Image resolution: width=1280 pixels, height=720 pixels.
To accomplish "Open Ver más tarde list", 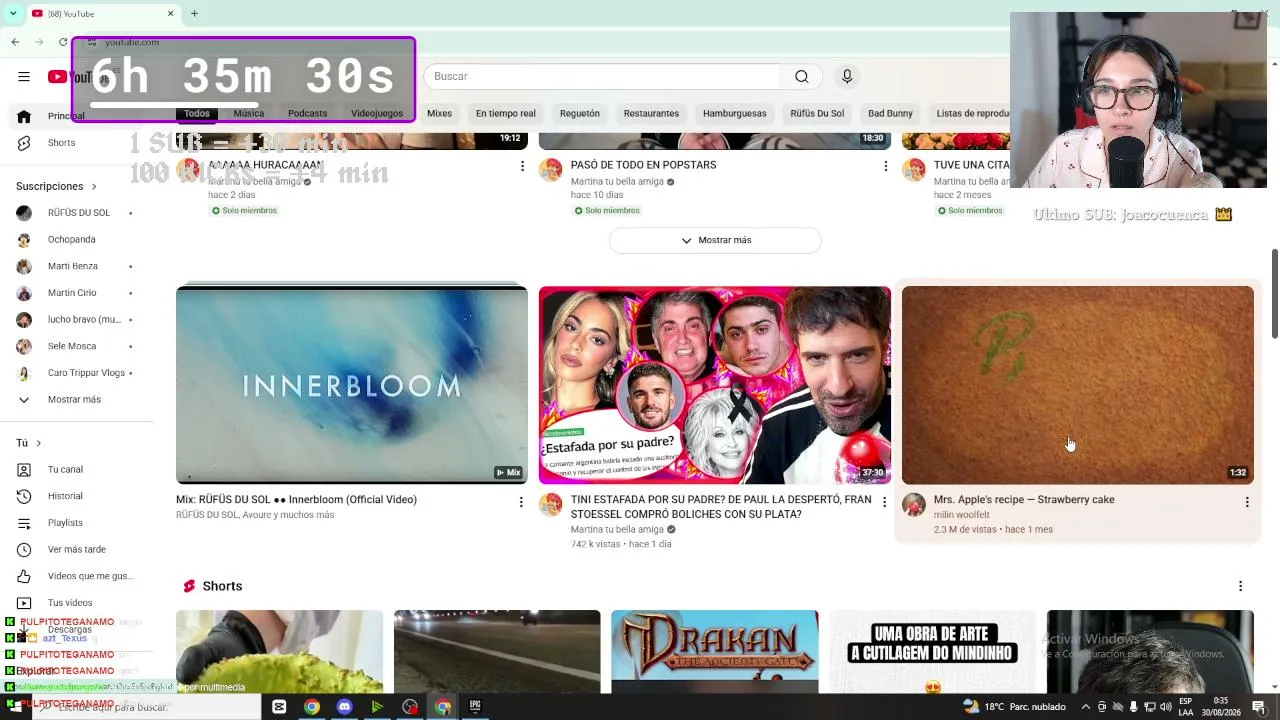I will (75, 549).
